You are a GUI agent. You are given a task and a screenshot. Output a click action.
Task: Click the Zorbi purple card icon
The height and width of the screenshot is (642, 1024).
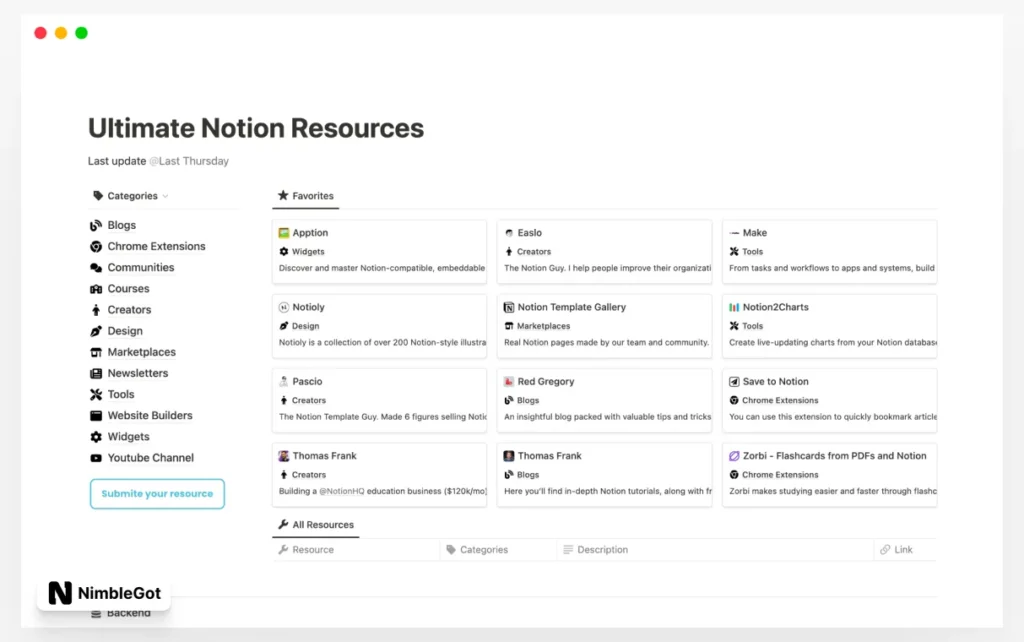tap(734, 456)
